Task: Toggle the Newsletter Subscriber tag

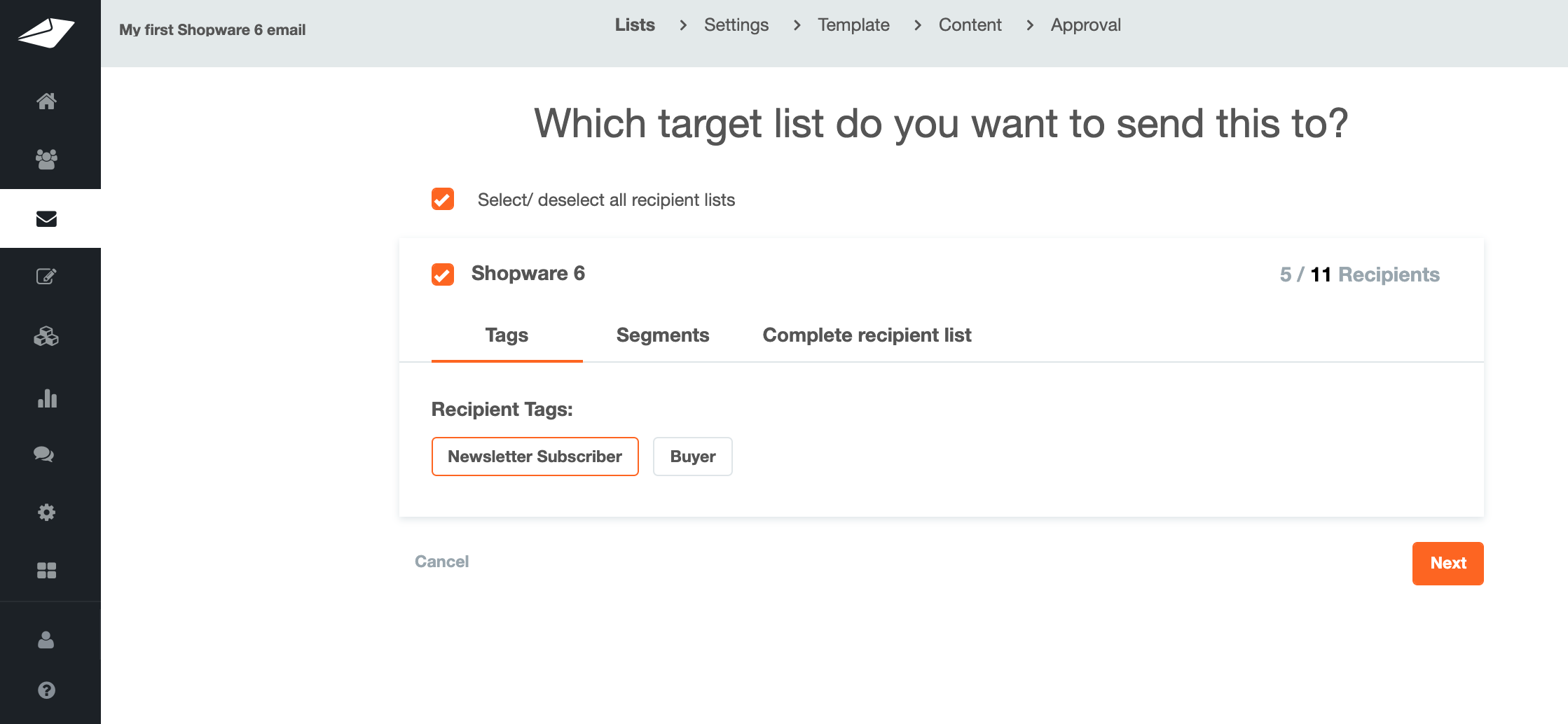Action: [535, 457]
